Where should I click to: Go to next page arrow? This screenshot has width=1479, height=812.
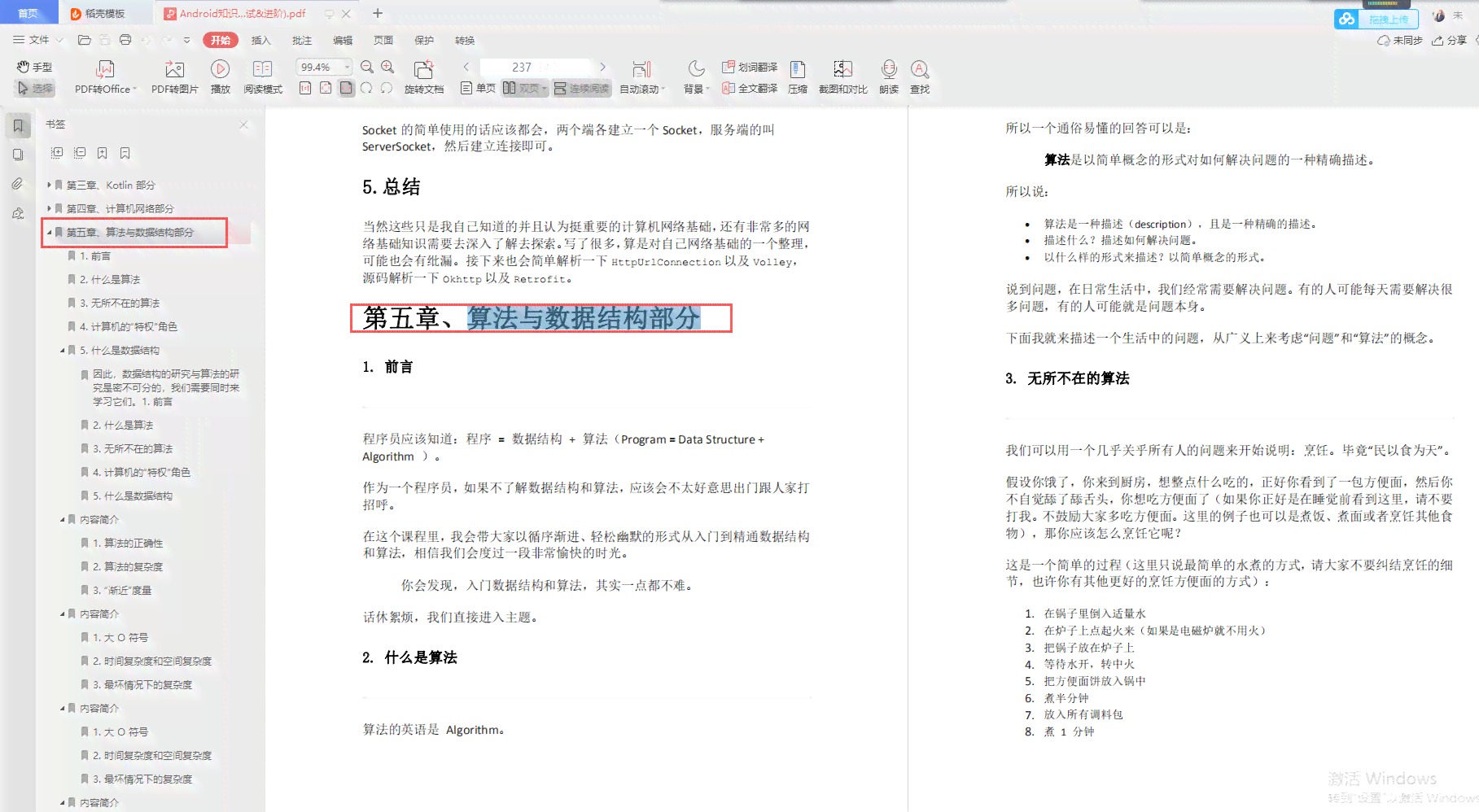pos(602,67)
